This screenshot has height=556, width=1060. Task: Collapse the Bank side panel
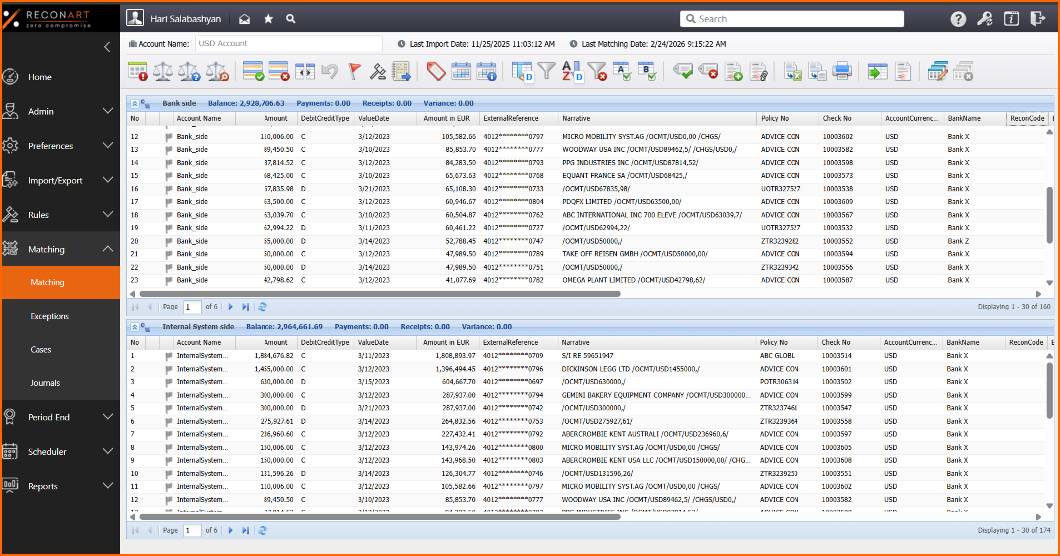tap(135, 103)
